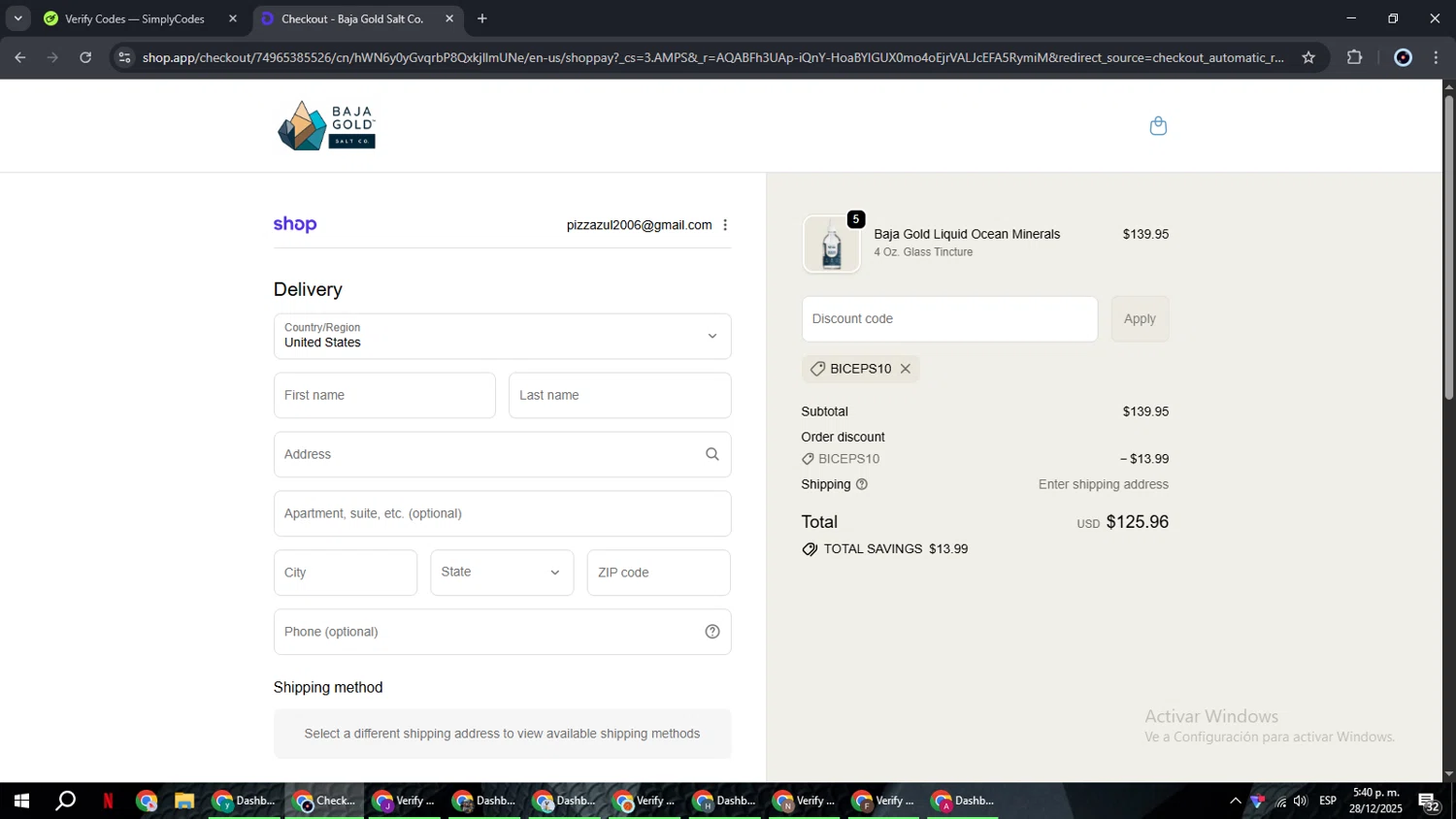Click the 4 Oz. Glass Tincture text
The width and height of the screenshot is (1456, 819).
[x=923, y=252]
